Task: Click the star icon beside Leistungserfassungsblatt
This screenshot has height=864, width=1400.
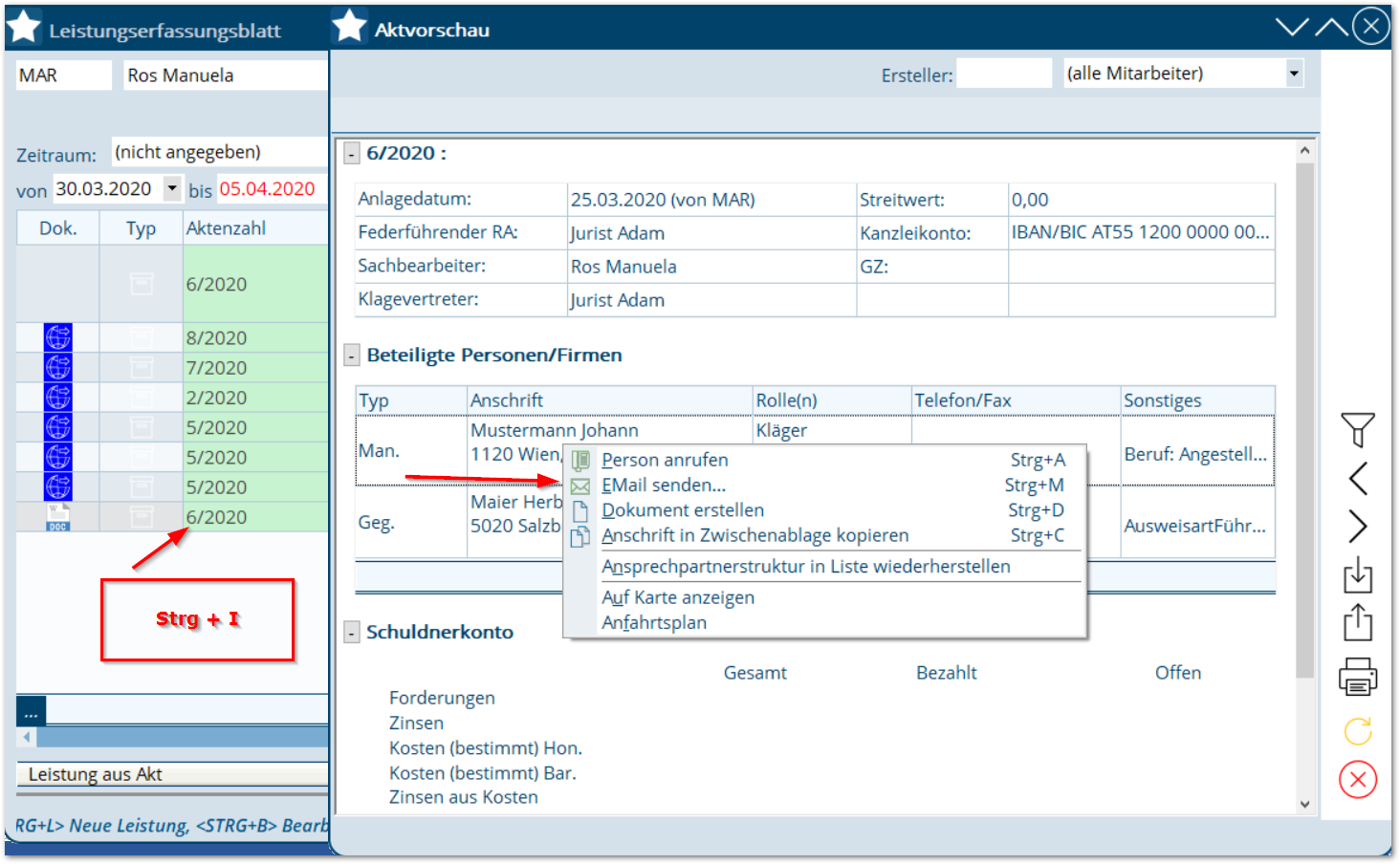Action: (x=24, y=27)
